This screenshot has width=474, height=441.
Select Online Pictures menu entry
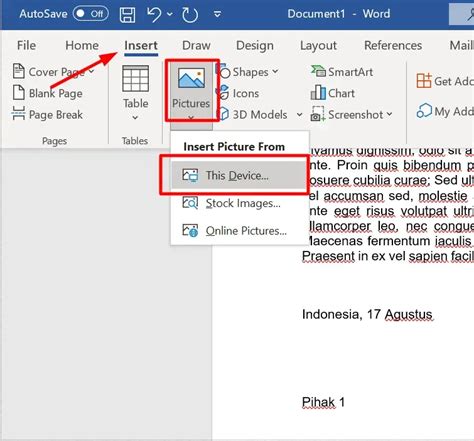239,230
